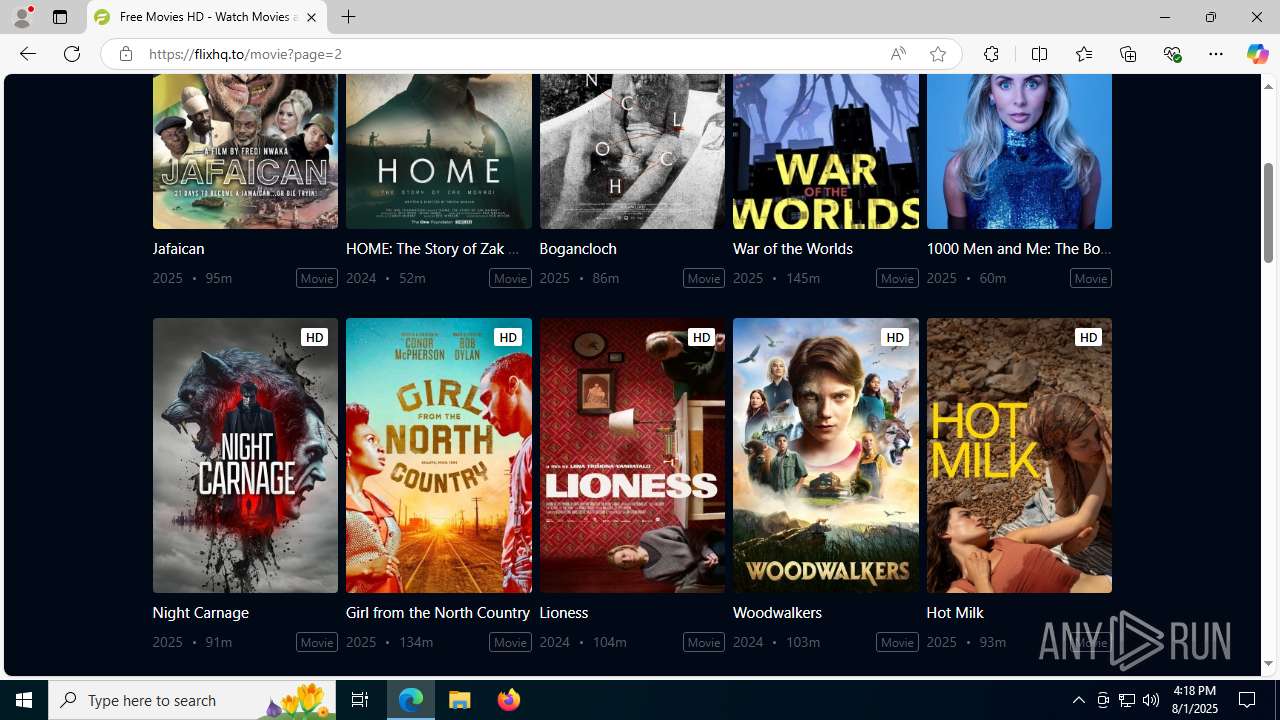Screen dimensions: 1280x720
Task: Open the Windows Start menu
Action: pos(24,700)
